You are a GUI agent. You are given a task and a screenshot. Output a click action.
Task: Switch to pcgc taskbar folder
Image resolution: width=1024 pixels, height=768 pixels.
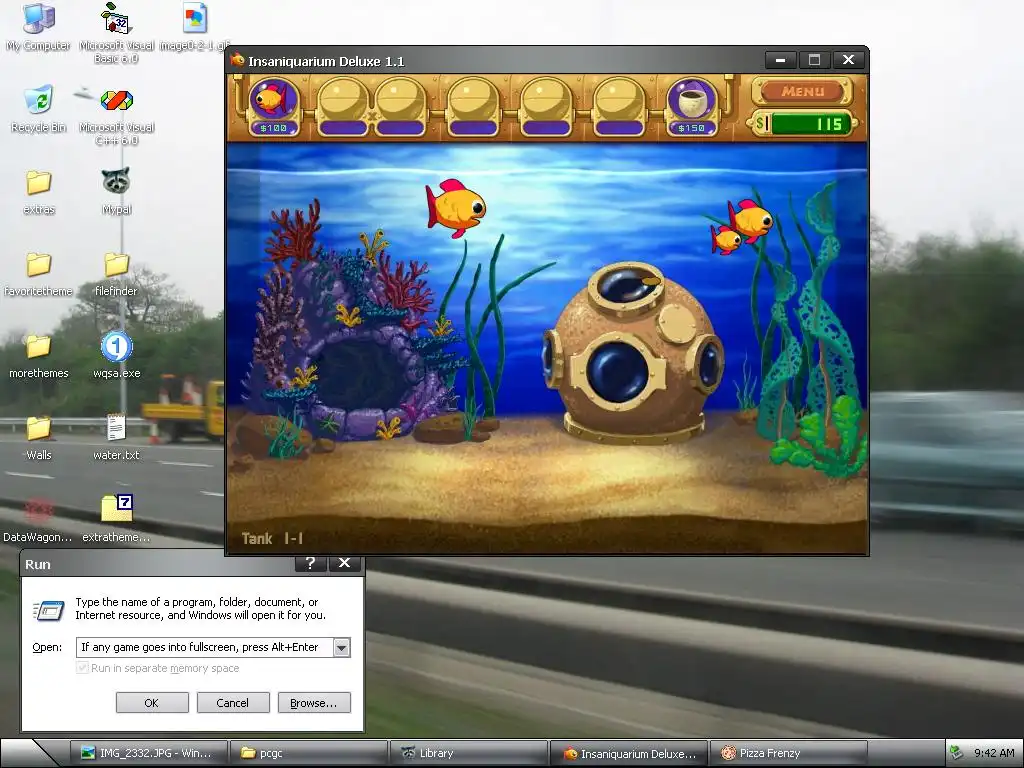310,753
